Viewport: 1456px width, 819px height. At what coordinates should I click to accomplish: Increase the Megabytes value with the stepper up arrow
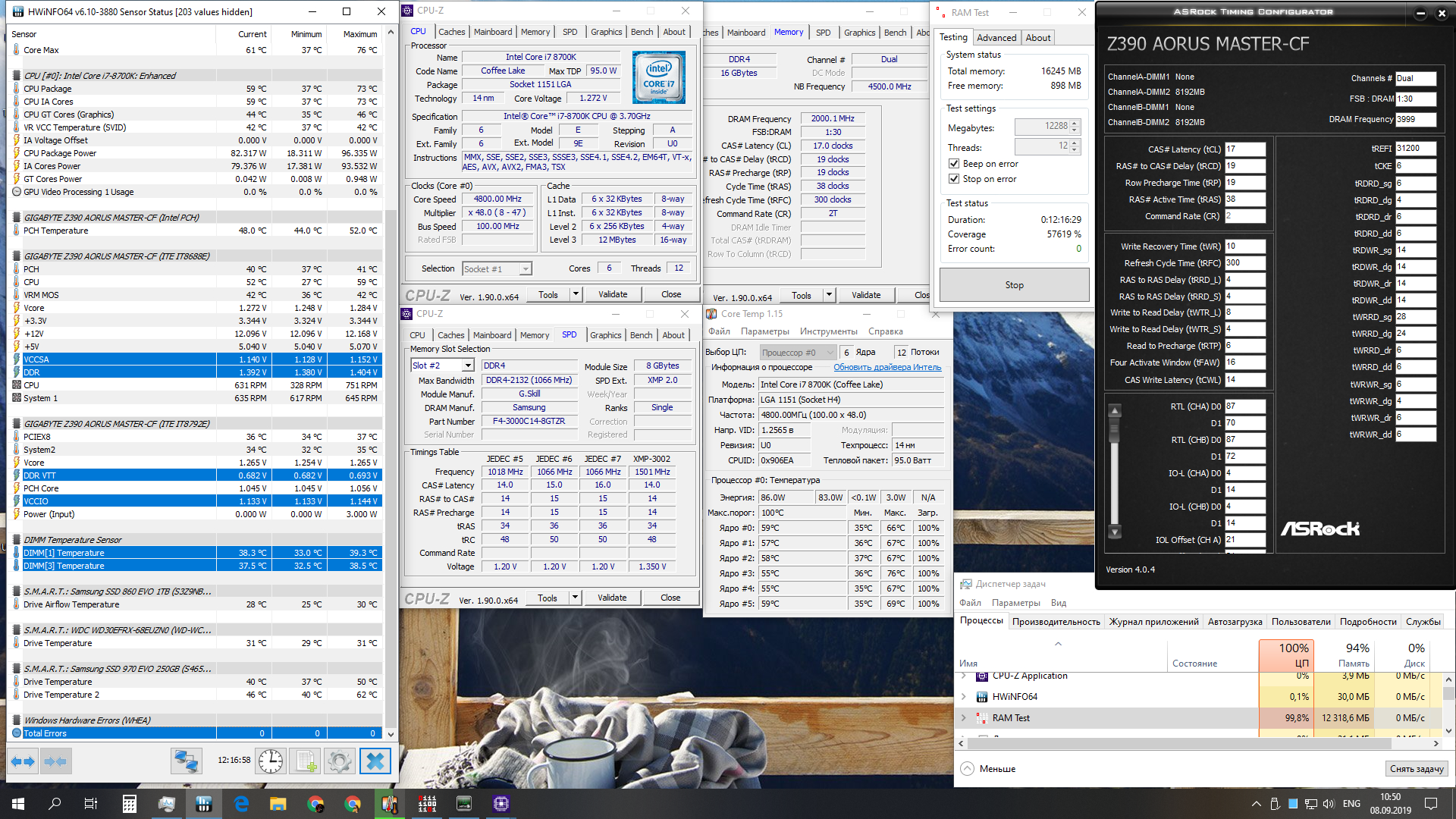point(1075,123)
